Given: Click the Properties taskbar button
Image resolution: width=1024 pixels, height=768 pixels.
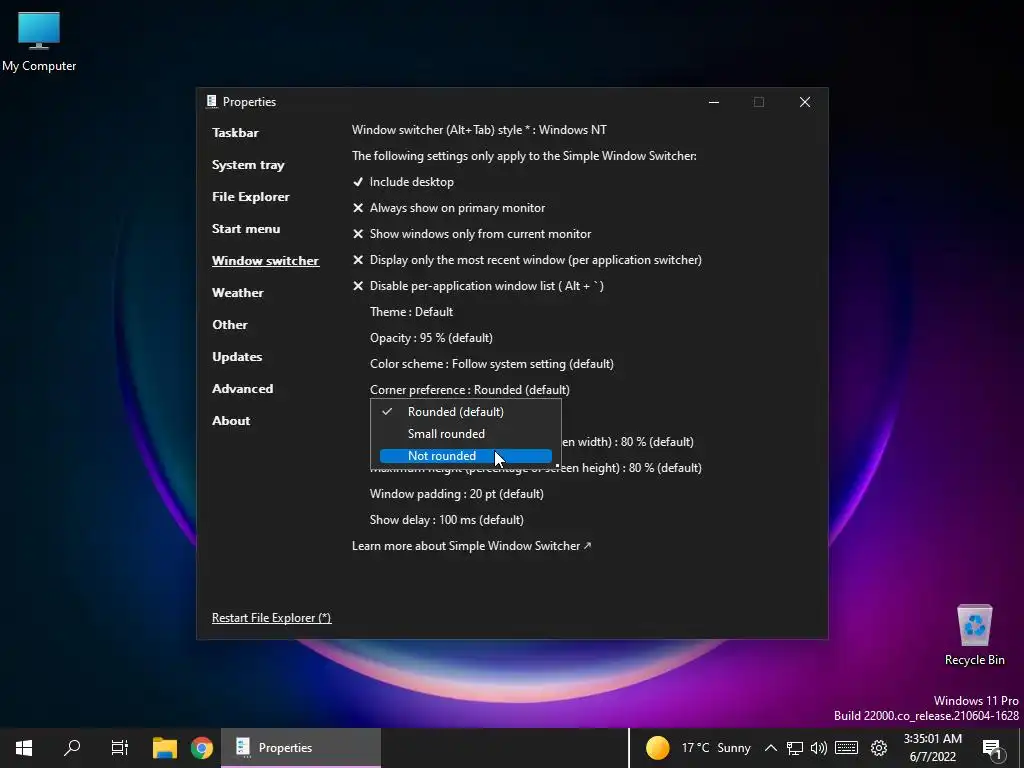Looking at the screenshot, I should [301, 748].
